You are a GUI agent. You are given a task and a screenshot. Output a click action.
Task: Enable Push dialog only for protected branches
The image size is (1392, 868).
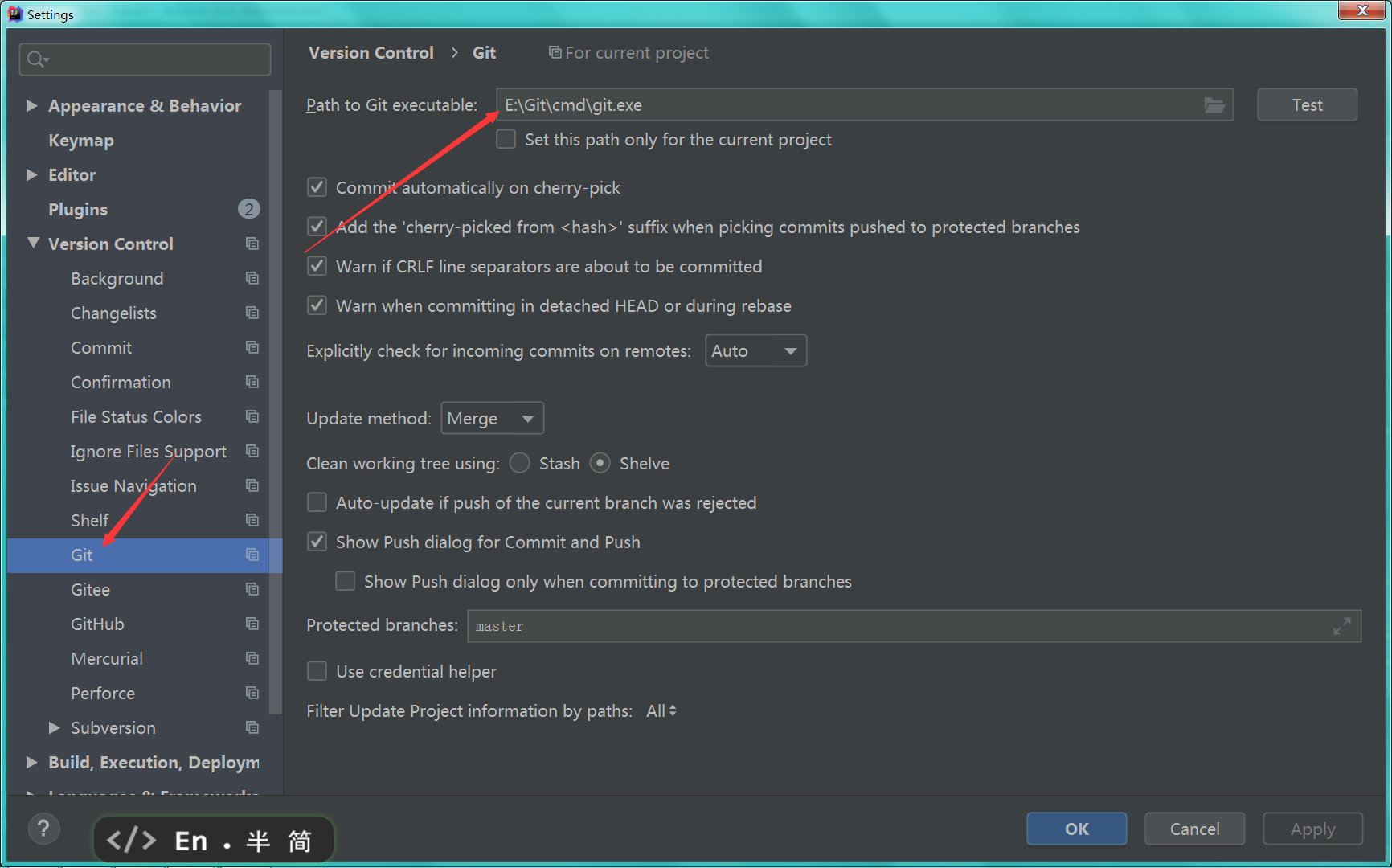[x=346, y=581]
